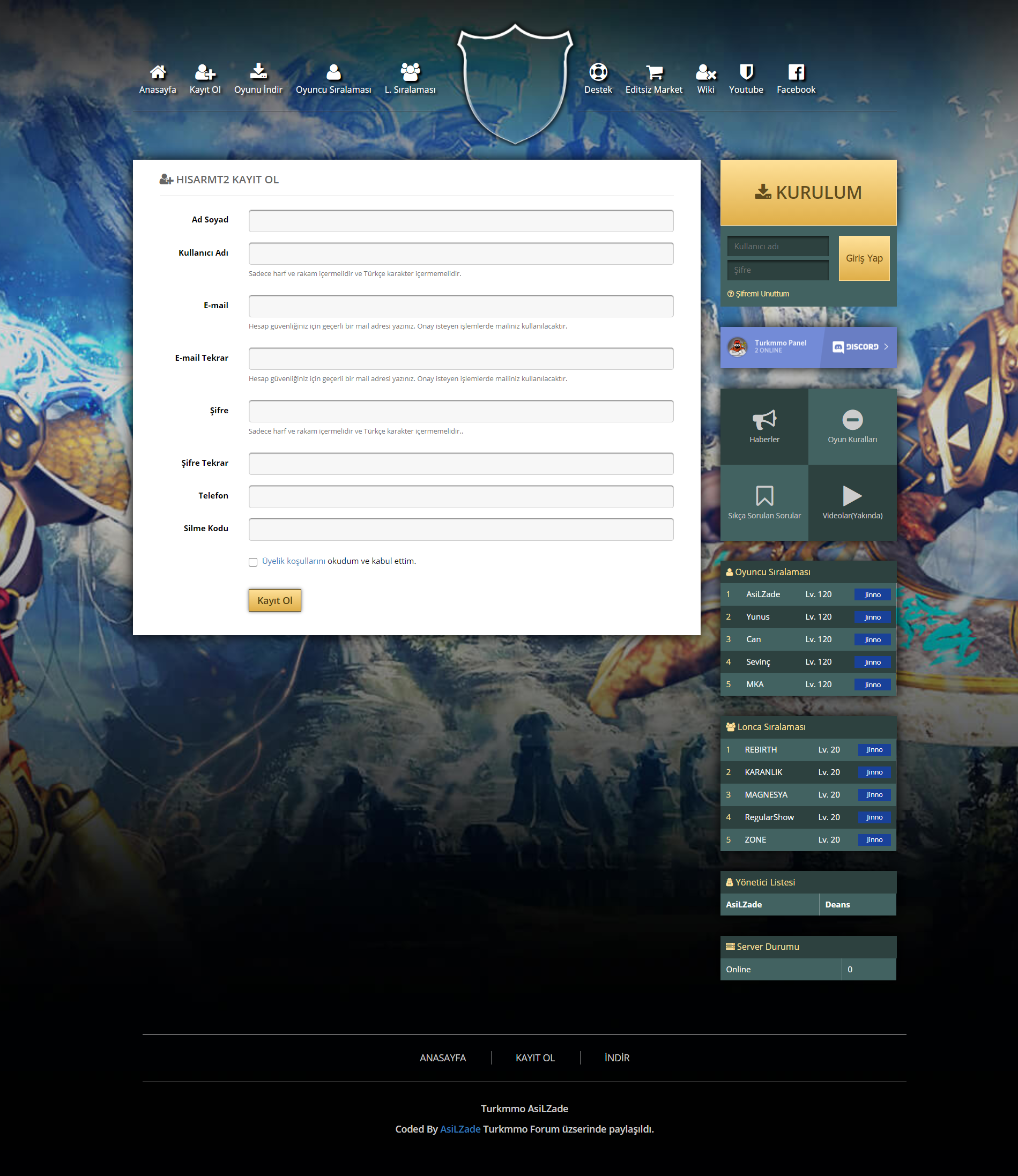Select guild ZONE in Lonca Sıralaması
Viewport: 1018px width, 1176px height.
755,840
